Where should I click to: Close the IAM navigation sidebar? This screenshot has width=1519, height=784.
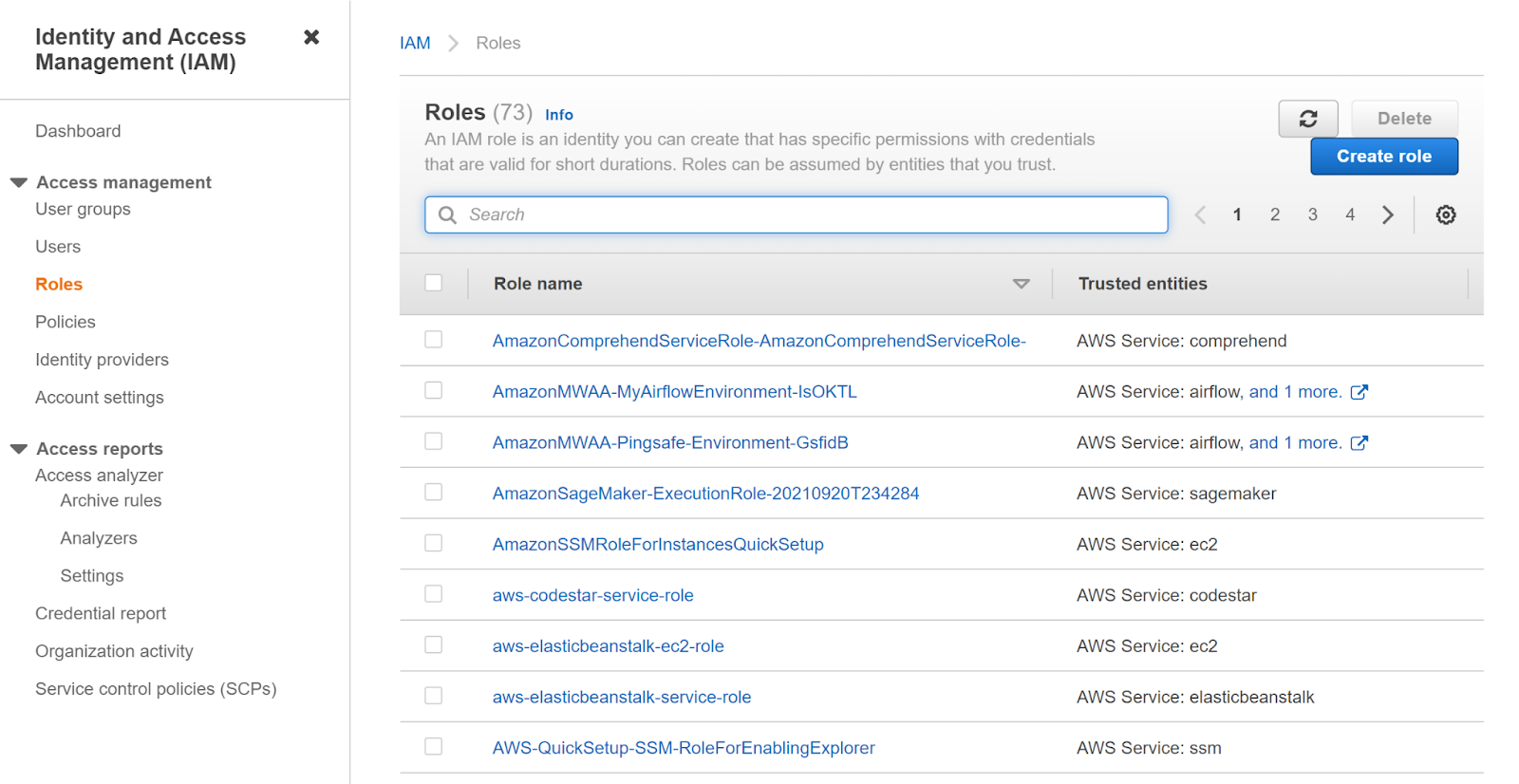click(x=311, y=37)
